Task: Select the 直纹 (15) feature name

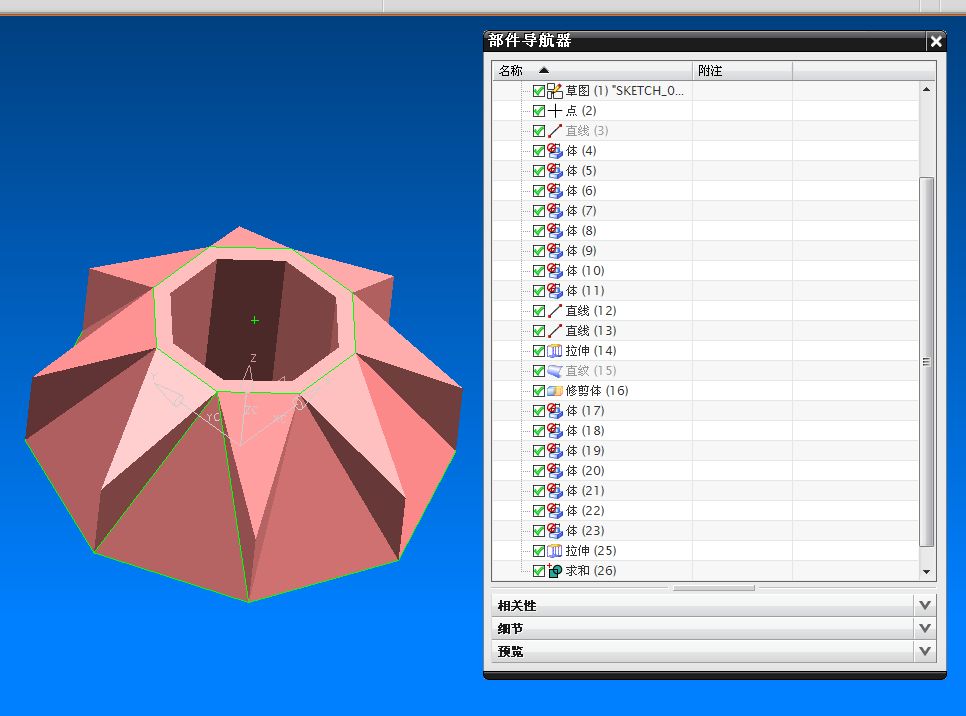Action: [591, 371]
